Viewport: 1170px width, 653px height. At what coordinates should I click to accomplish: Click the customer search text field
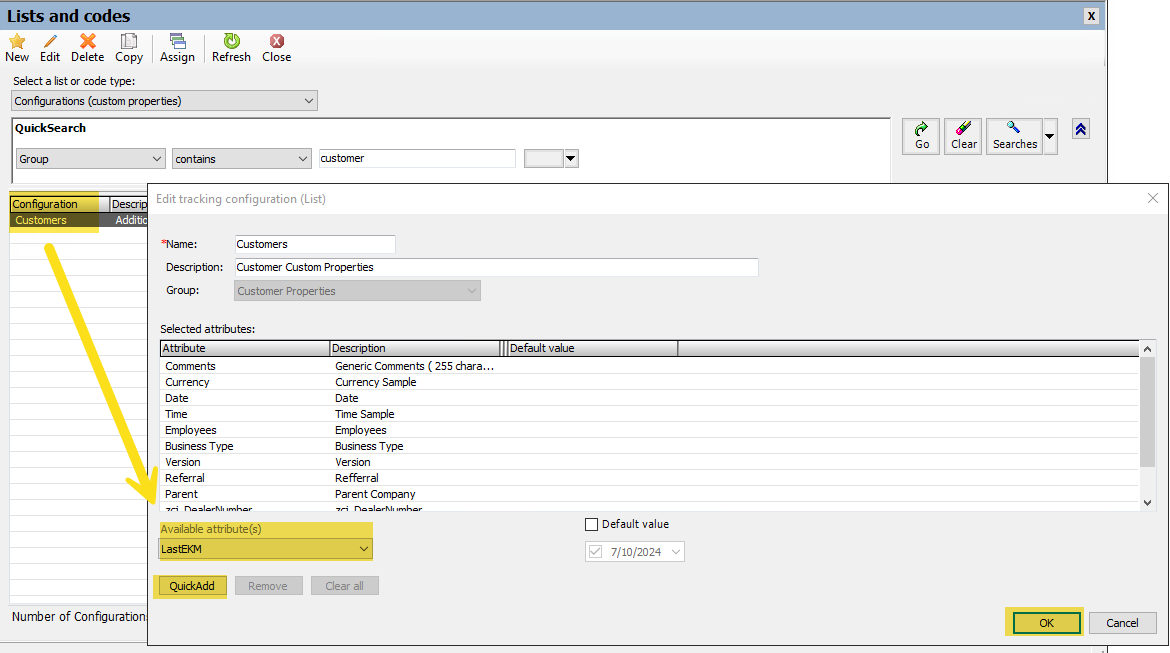click(x=417, y=158)
